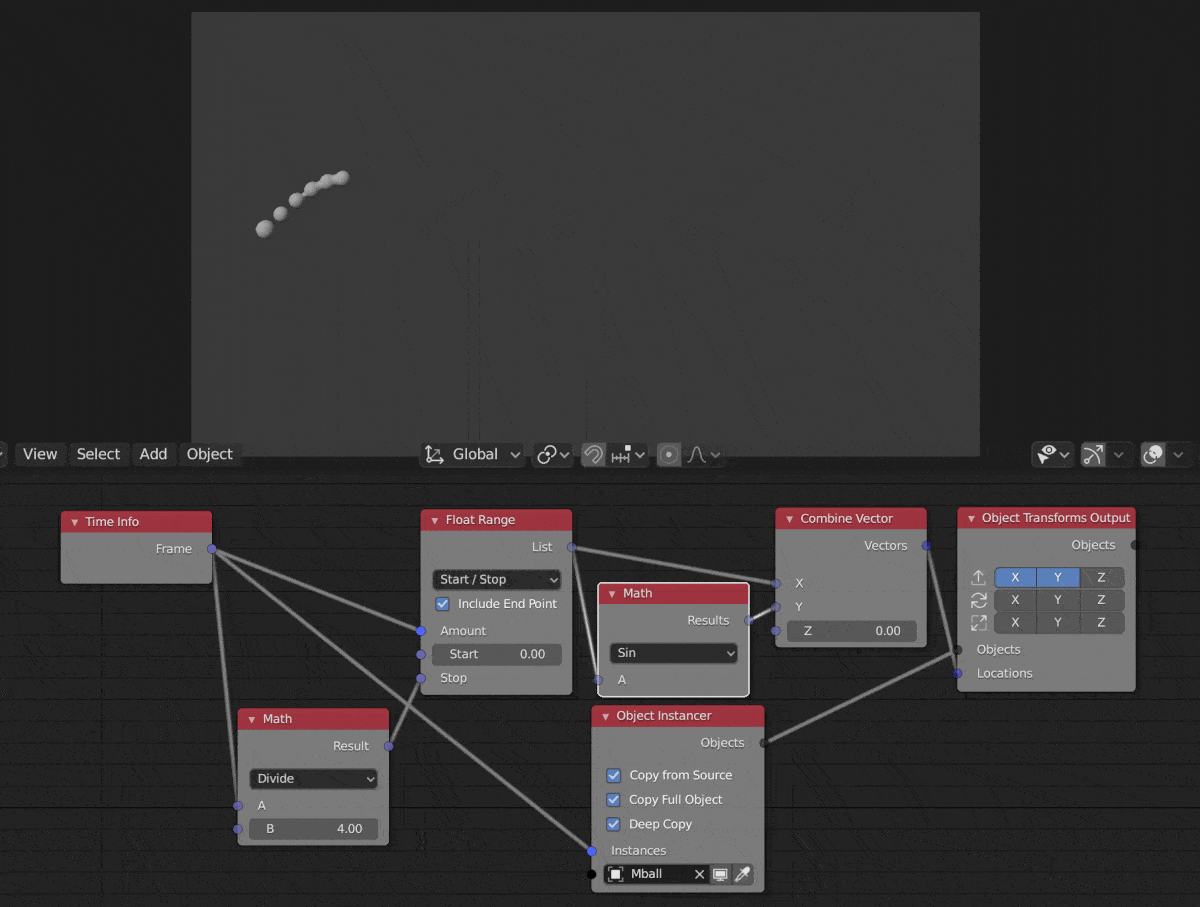Open the gizmo options dropdown arrow
1200x907 pixels.
pos(1119,455)
